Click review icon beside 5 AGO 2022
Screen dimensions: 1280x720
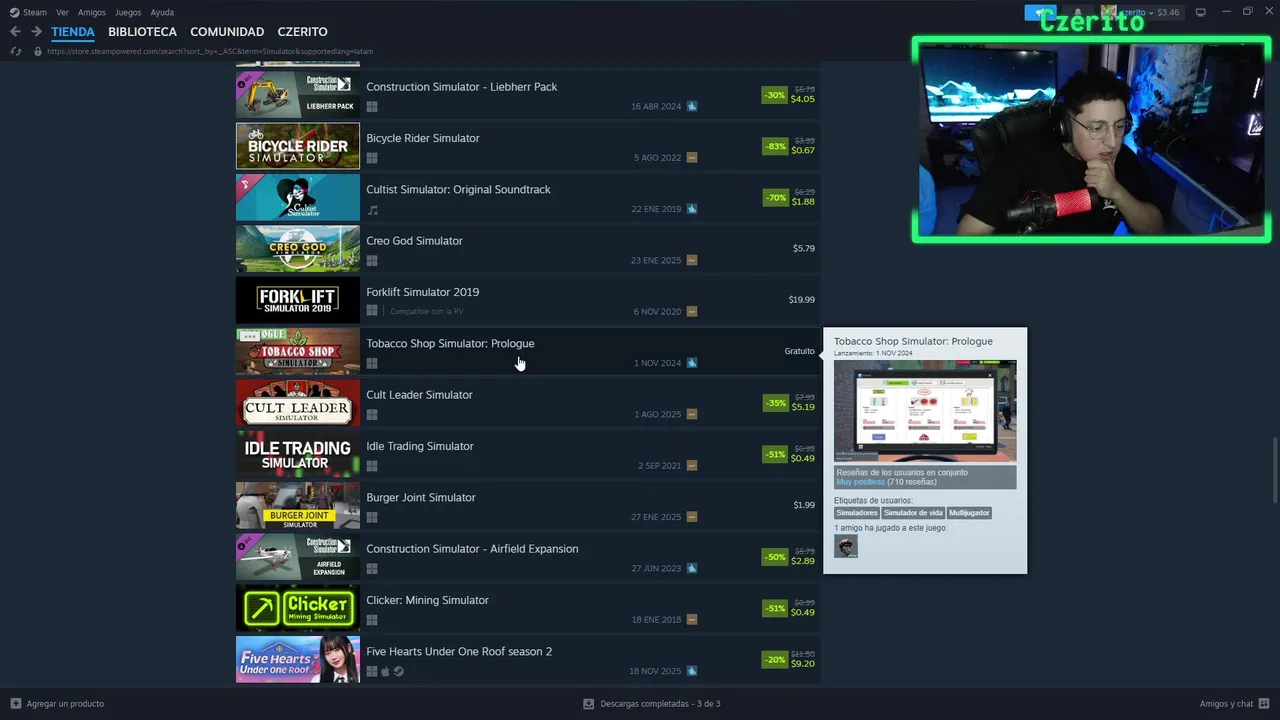point(692,158)
